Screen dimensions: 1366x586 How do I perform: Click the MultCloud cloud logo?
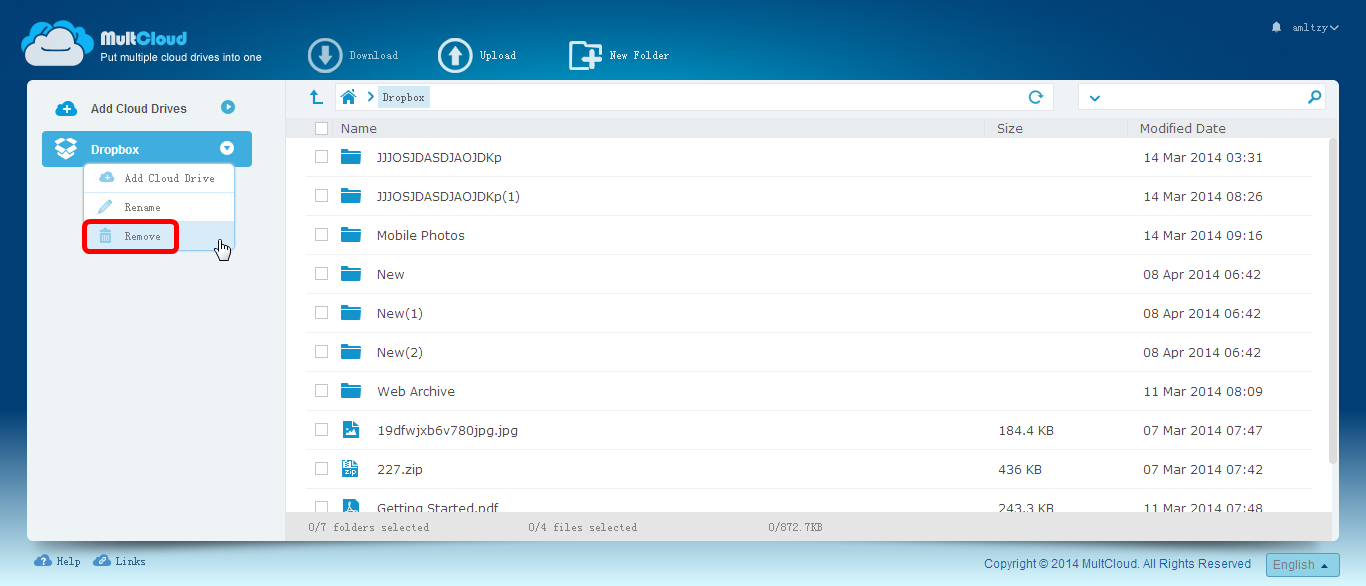click(58, 43)
